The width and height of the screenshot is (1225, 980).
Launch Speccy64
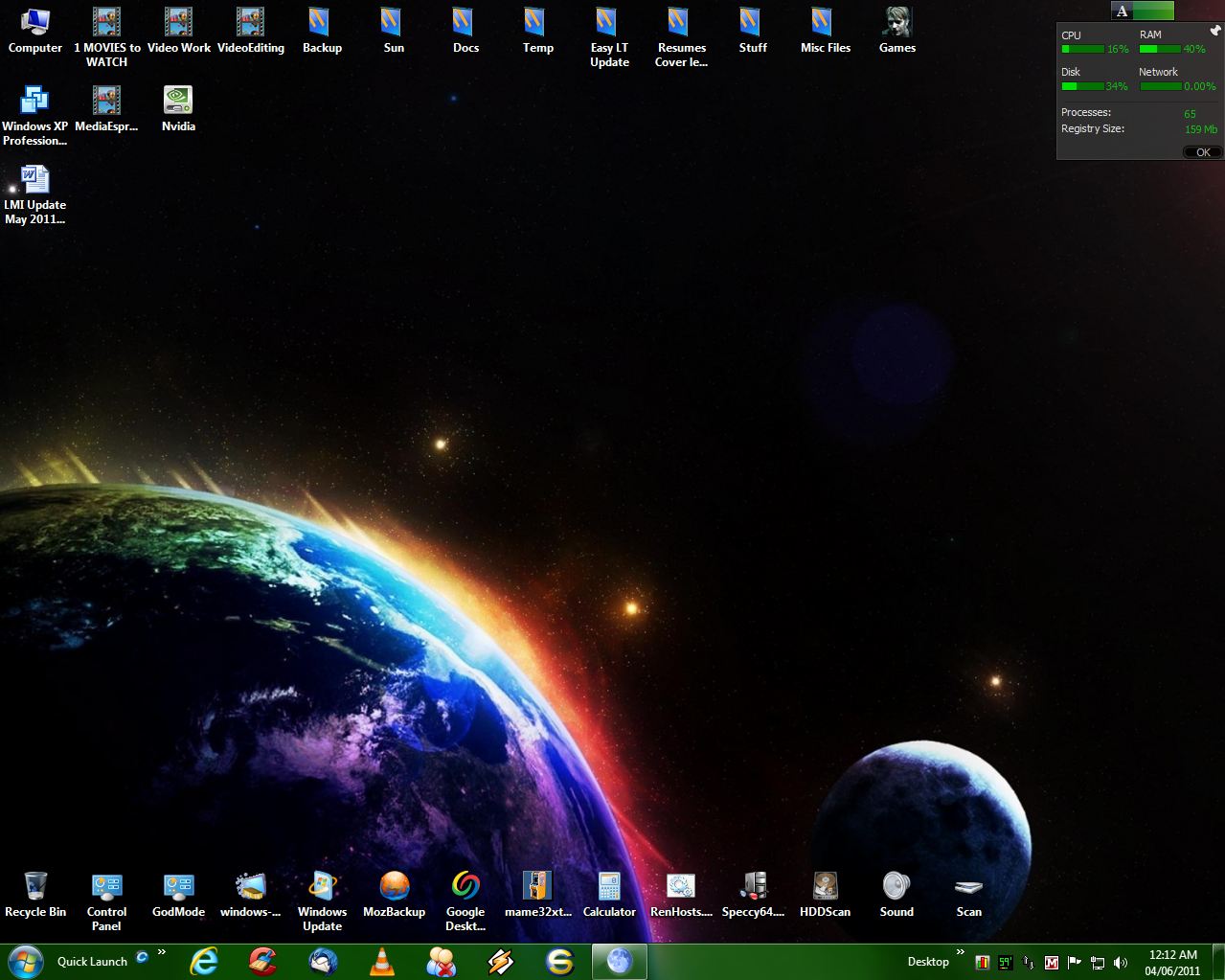click(753, 895)
